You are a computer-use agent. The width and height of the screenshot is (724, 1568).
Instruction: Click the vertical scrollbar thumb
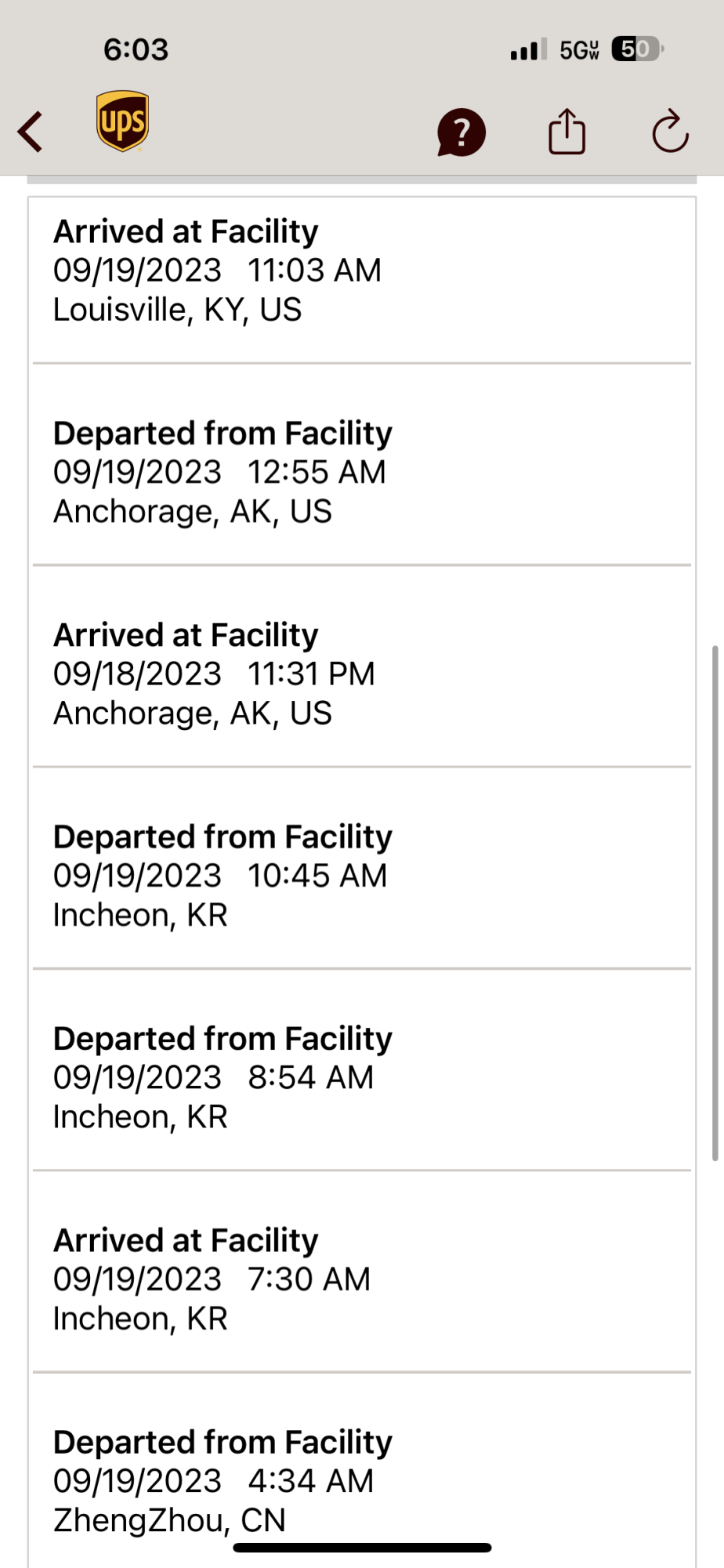[715, 902]
